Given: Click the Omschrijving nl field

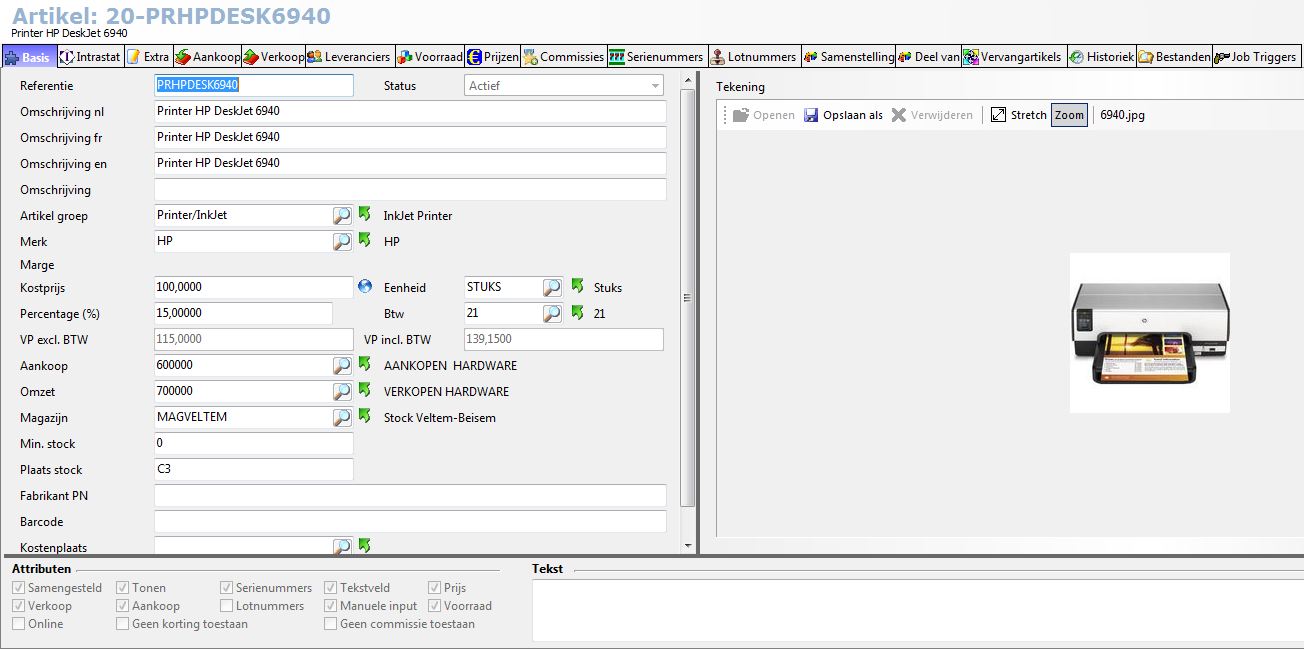Looking at the screenshot, I should 410,112.
